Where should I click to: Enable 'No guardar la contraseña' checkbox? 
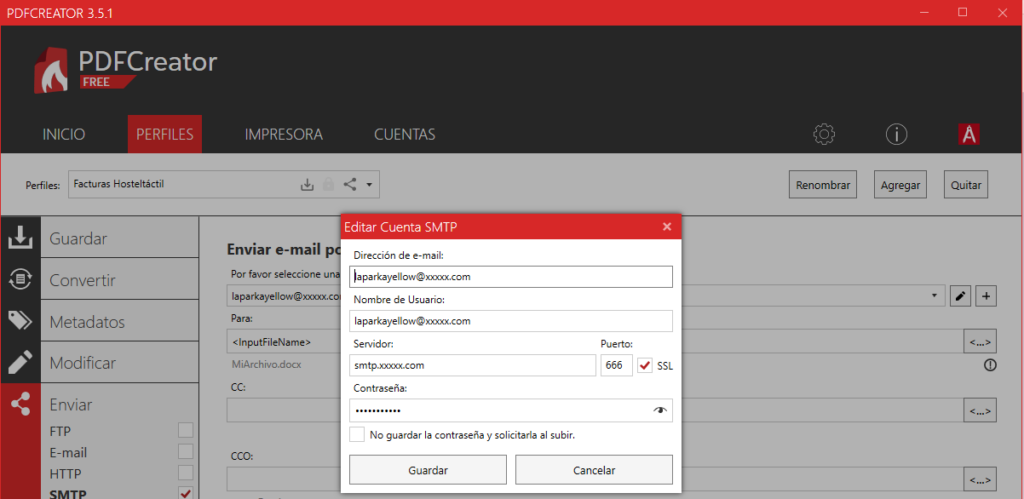(357, 435)
